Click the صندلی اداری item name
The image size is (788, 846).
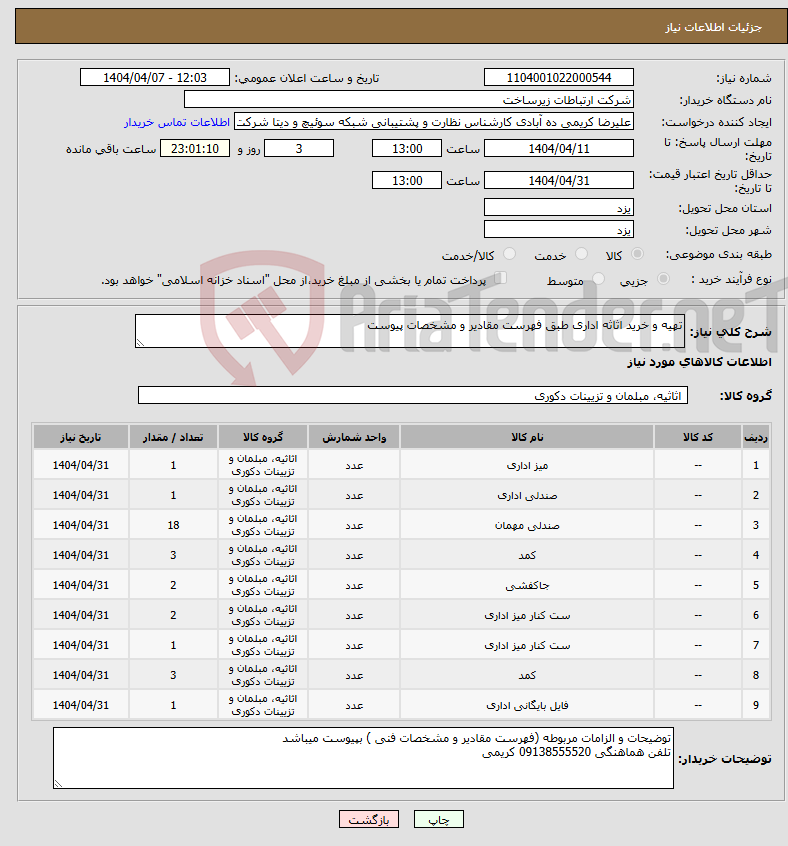pos(527,495)
